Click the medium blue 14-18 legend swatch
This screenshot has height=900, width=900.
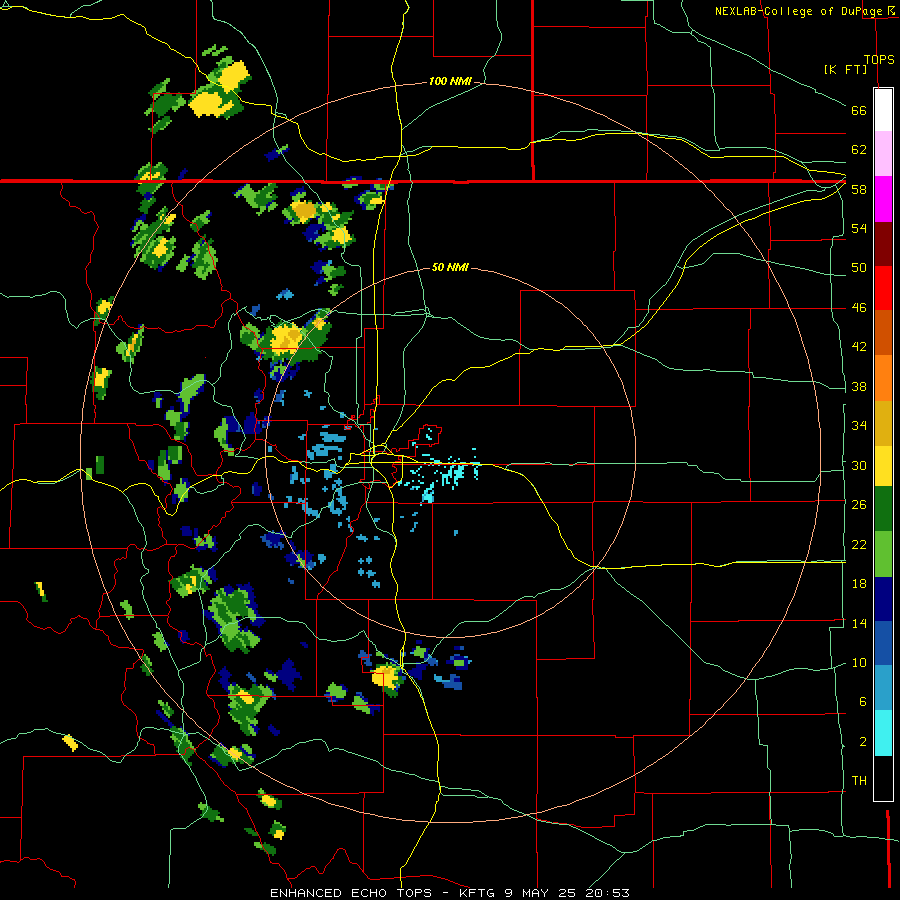(x=883, y=643)
